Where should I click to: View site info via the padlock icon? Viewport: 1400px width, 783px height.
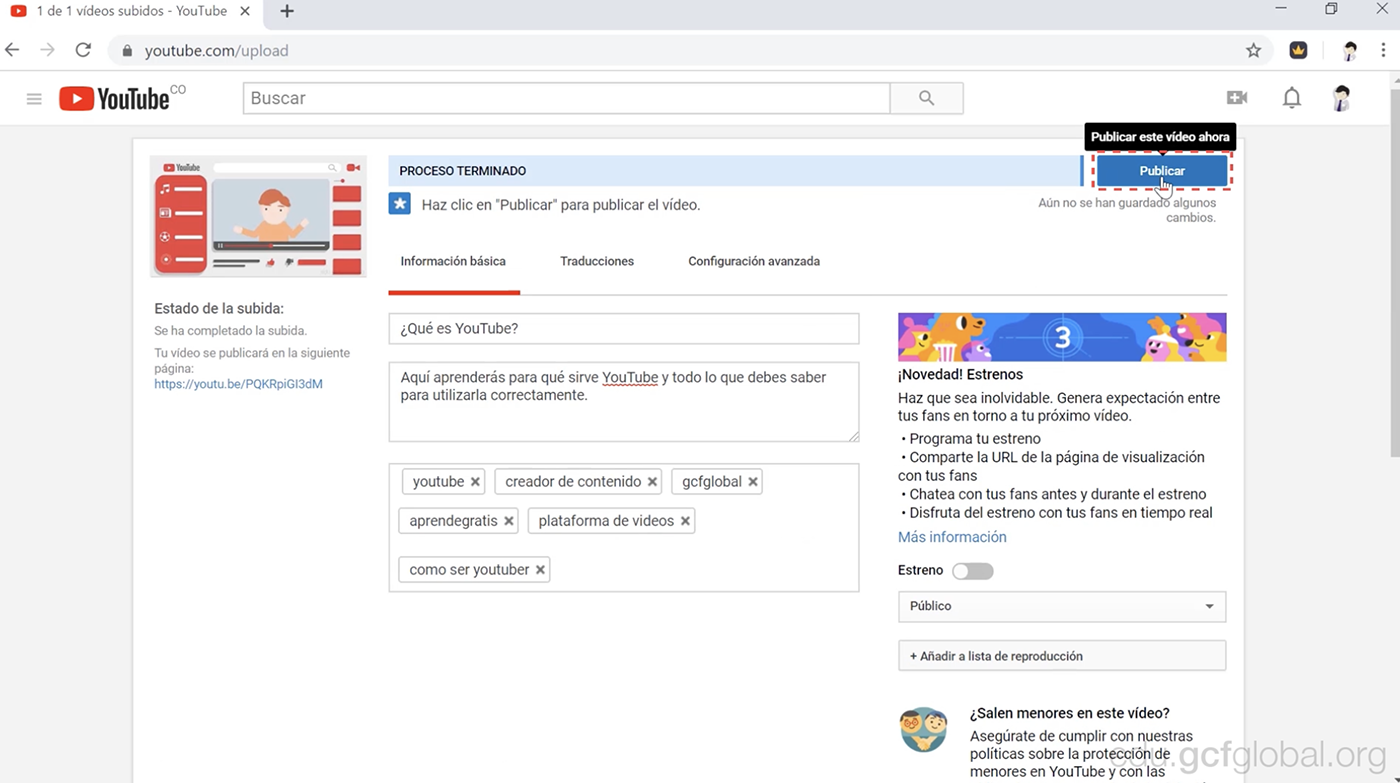click(127, 50)
